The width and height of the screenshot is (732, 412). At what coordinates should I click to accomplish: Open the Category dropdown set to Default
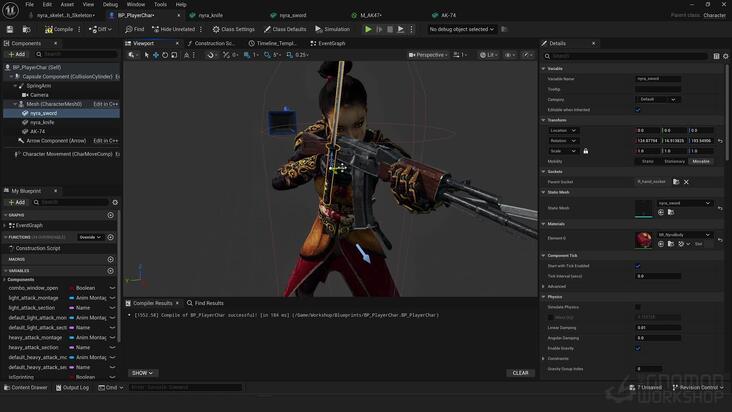pos(658,99)
